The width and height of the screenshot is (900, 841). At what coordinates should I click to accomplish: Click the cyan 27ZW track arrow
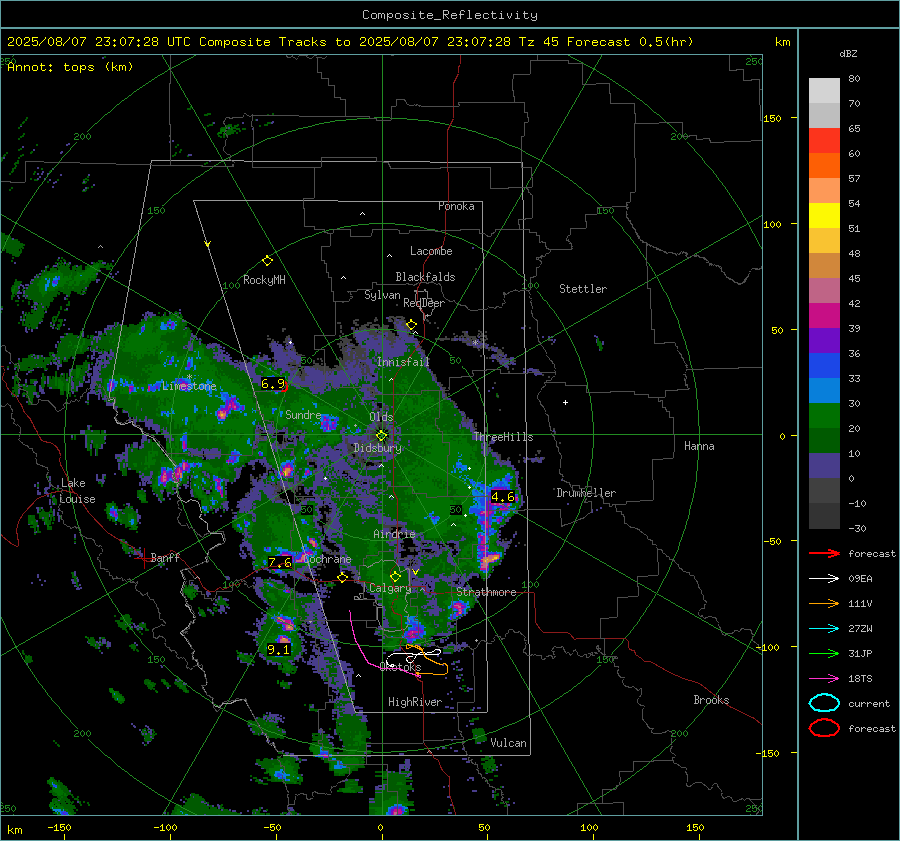tap(824, 629)
